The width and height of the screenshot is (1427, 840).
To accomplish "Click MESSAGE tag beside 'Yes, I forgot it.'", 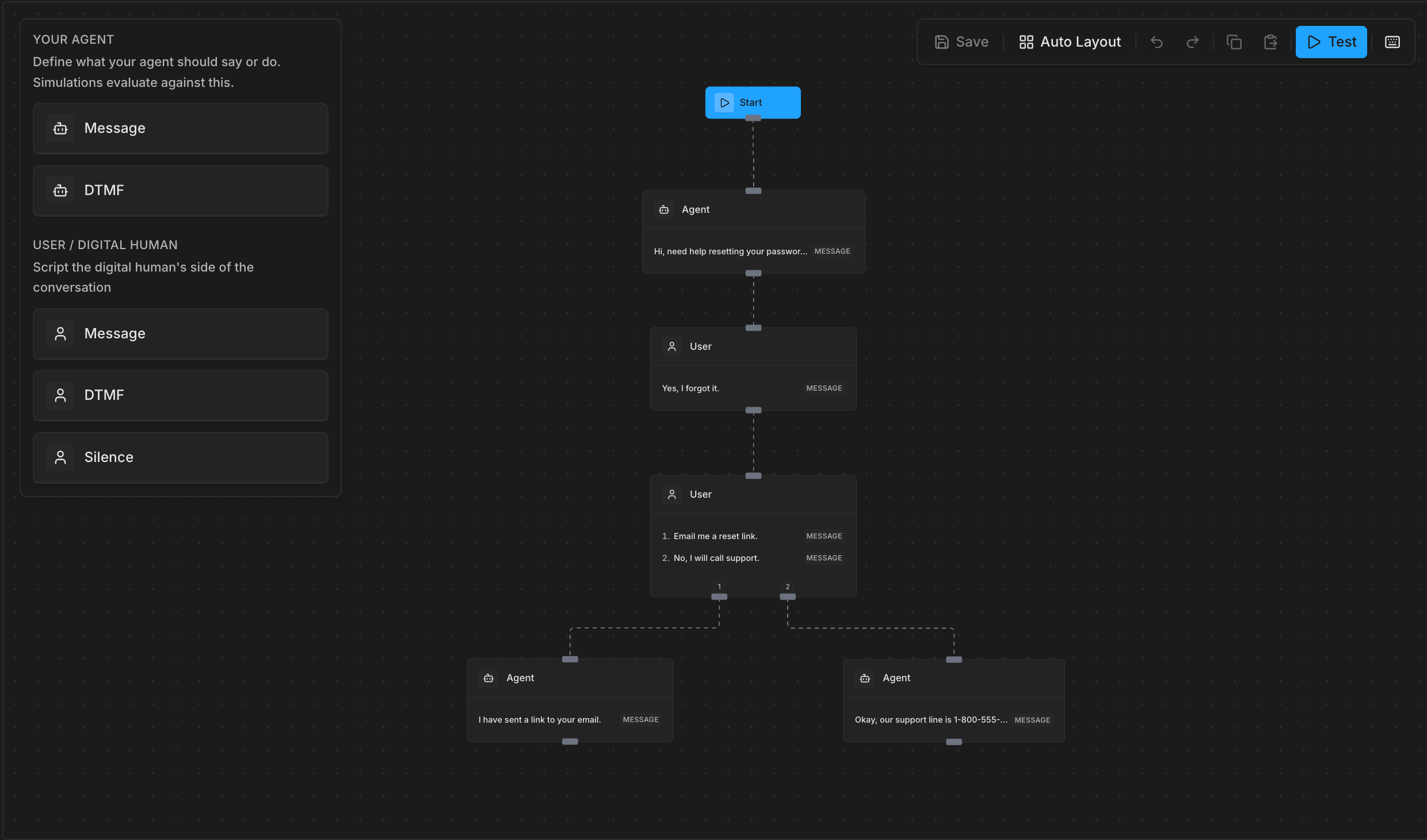I will [x=824, y=388].
